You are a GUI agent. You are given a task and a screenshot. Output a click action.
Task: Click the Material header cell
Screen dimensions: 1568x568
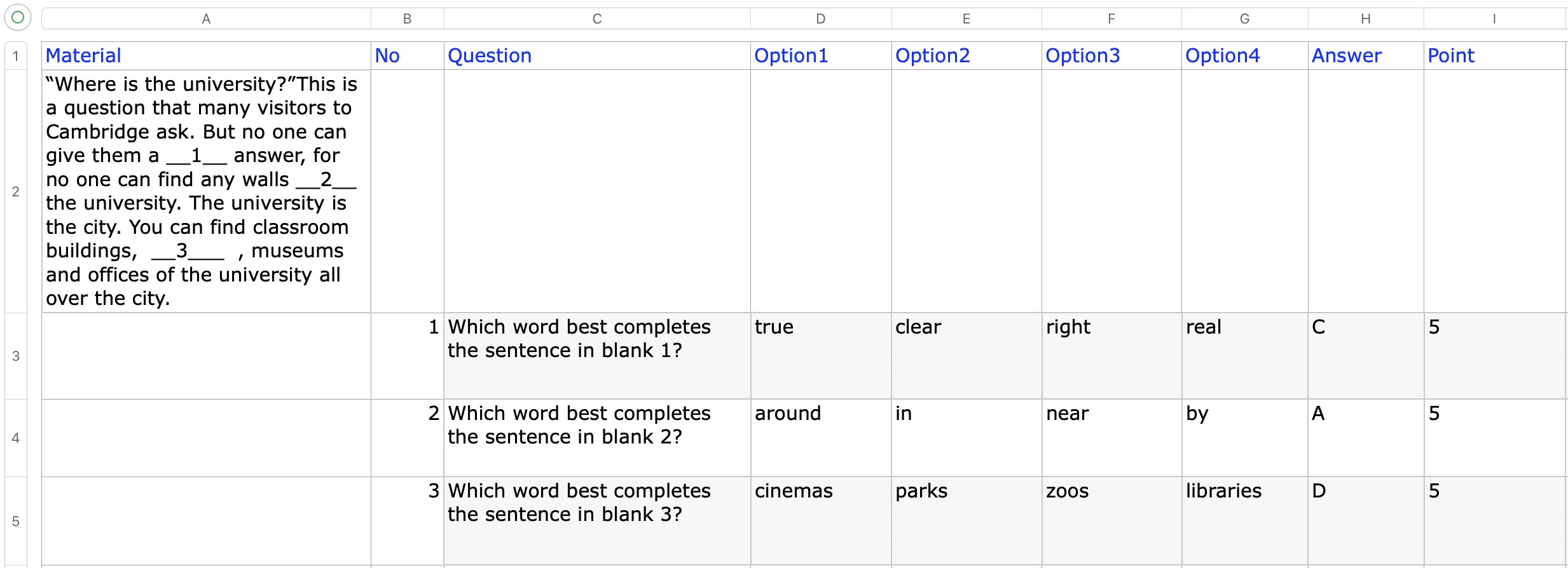pyautogui.click(x=206, y=56)
